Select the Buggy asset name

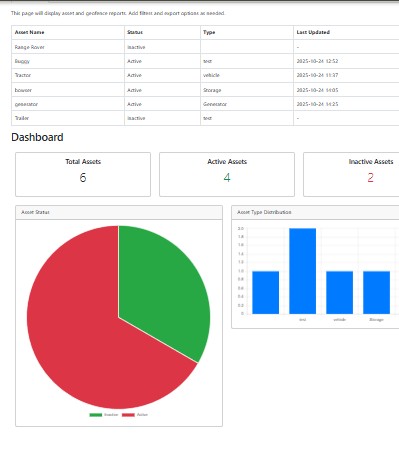22,61
